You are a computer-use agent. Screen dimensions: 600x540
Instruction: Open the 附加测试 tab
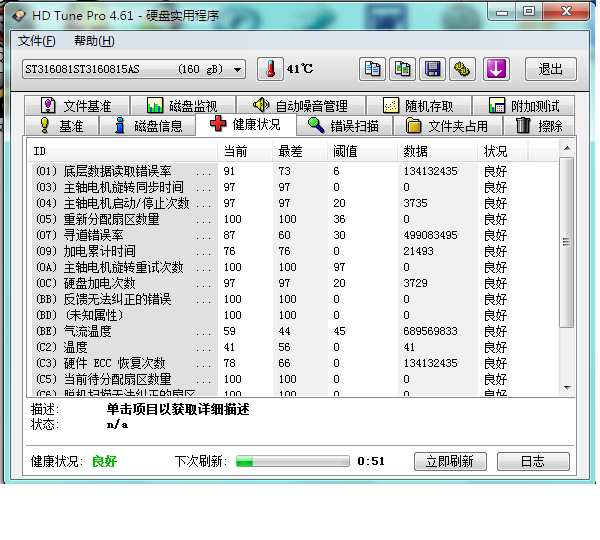523,106
